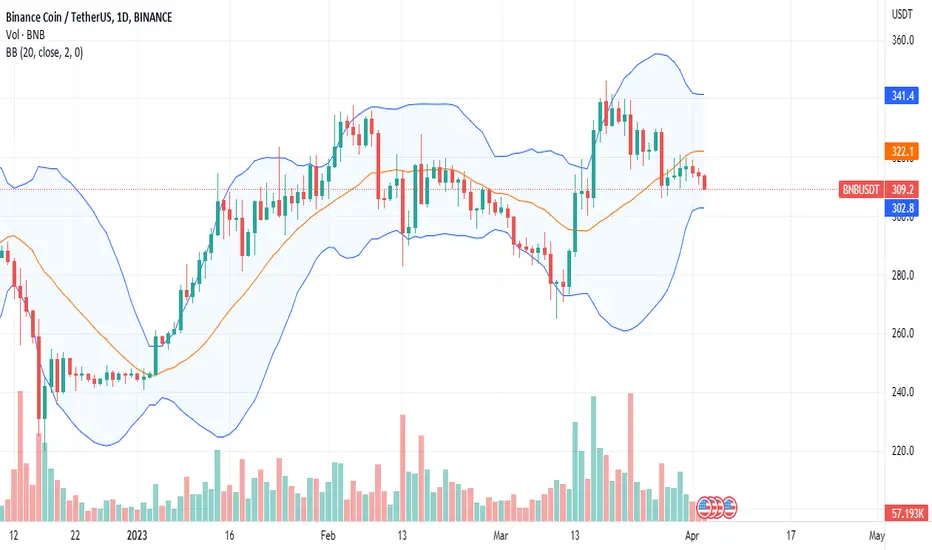Click the Apr label on time axis
The width and height of the screenshot is (932, 550).
[x=692, y=536]
